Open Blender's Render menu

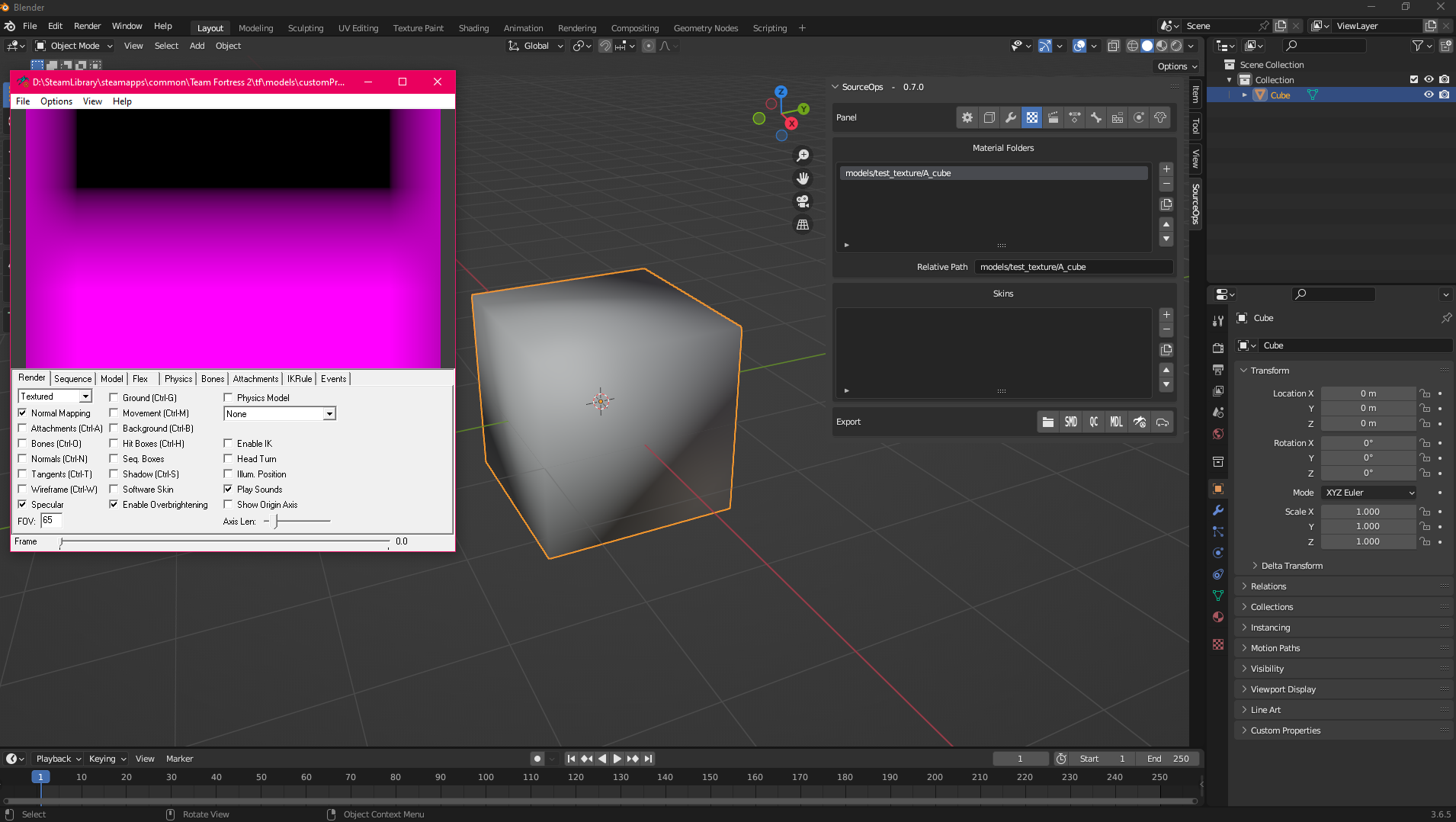click(87, 26)
